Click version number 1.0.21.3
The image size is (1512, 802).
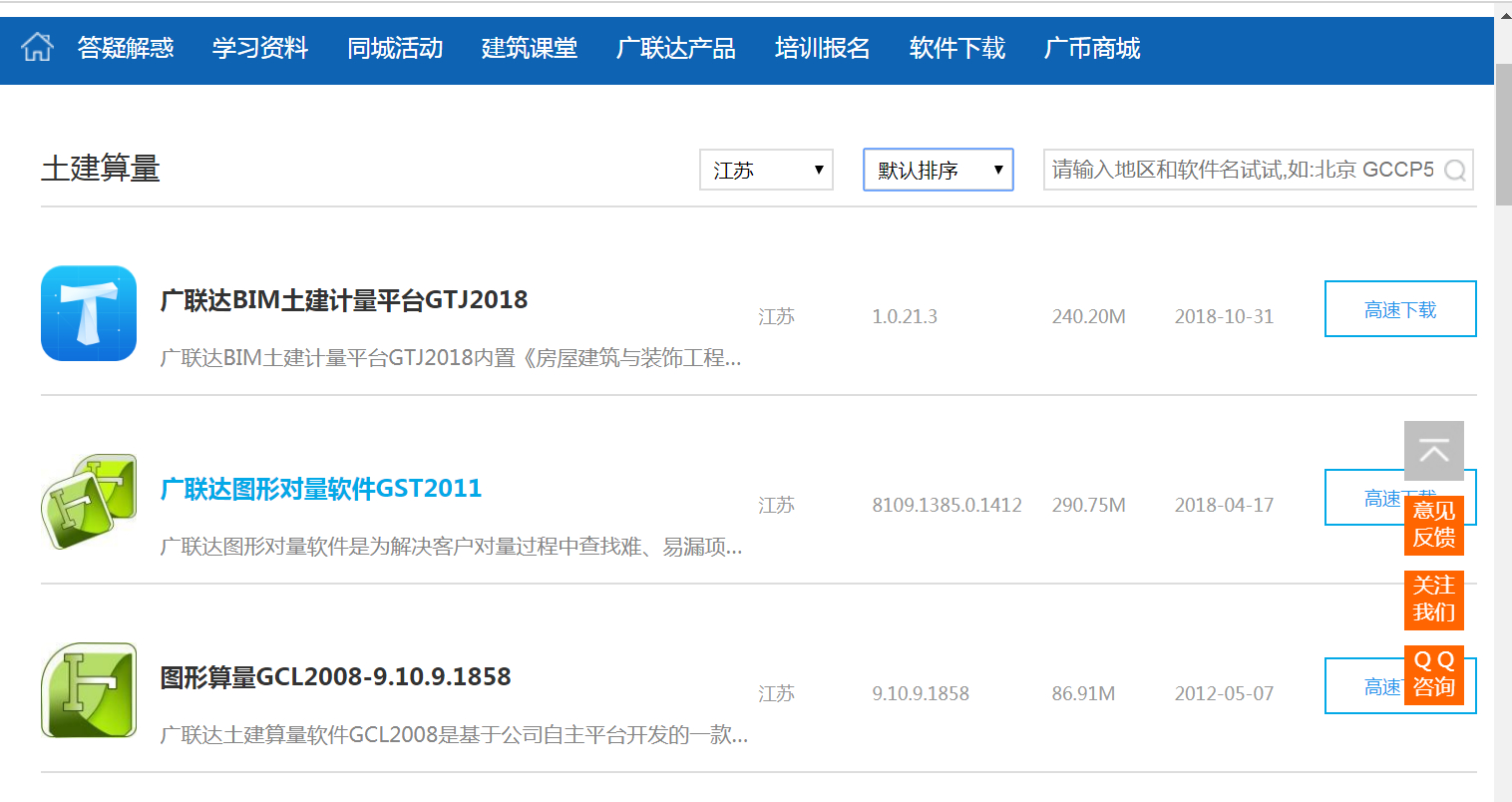905,316
